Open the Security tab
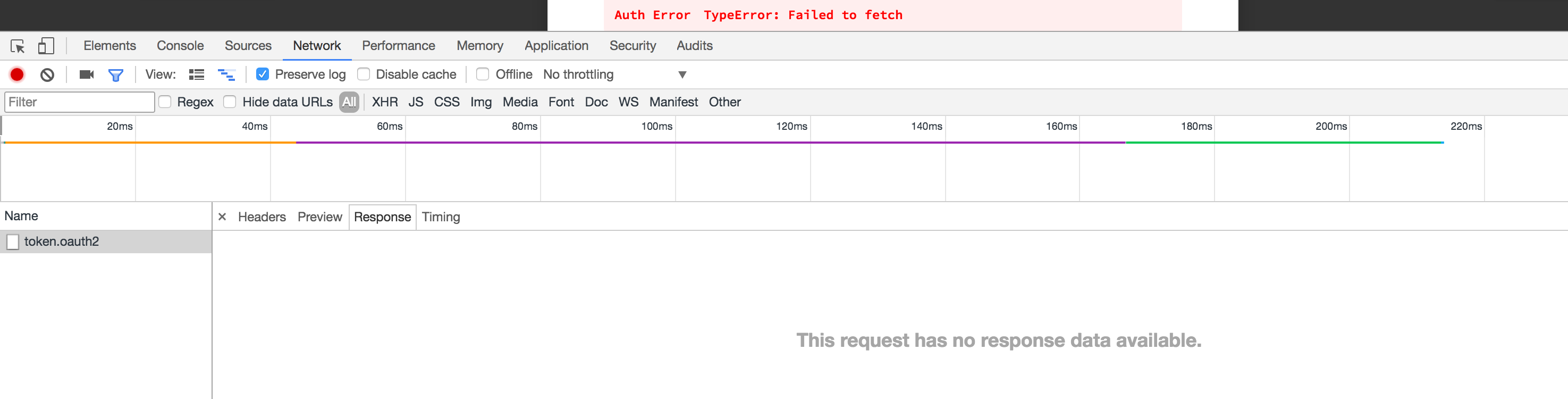Screen dimensions: 1568x399 tap(633, 46)
